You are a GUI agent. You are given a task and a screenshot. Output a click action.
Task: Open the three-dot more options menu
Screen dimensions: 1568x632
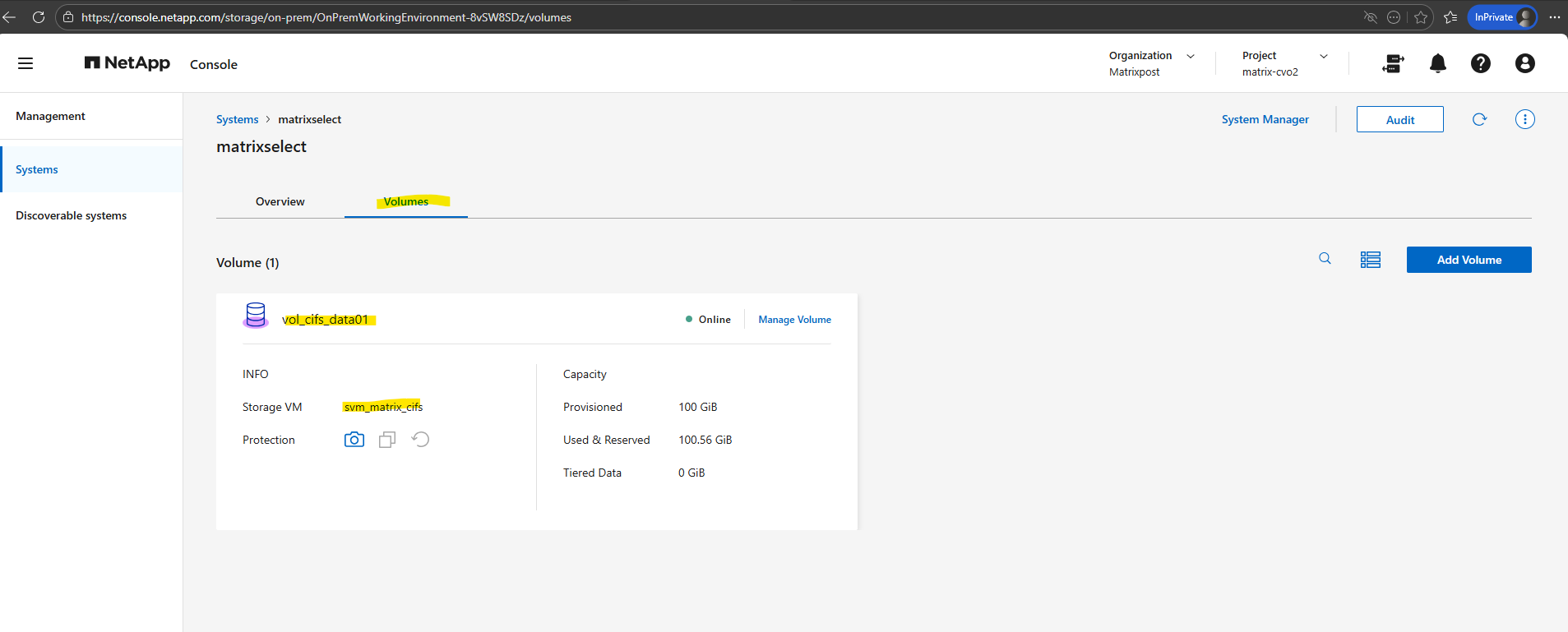(1524, 119)
